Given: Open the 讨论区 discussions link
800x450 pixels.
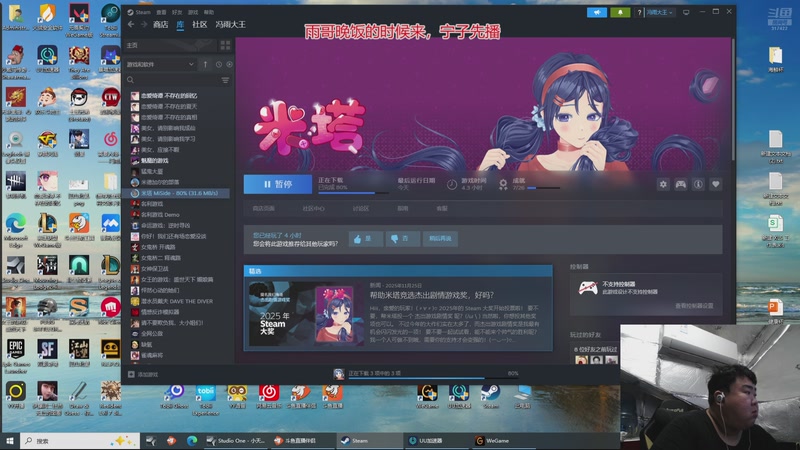Looking at the screenshot, I should (x=361, y=209).
